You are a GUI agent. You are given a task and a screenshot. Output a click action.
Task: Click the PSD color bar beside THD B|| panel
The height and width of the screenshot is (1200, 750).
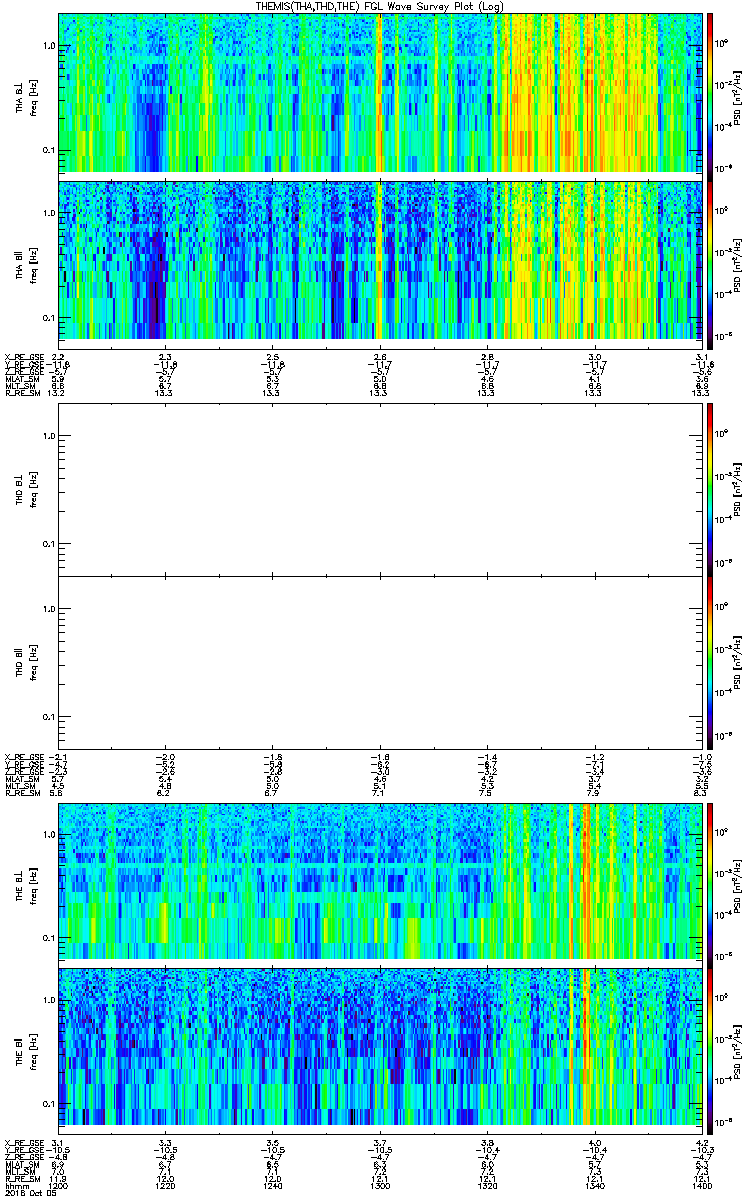tap(711, 662)
